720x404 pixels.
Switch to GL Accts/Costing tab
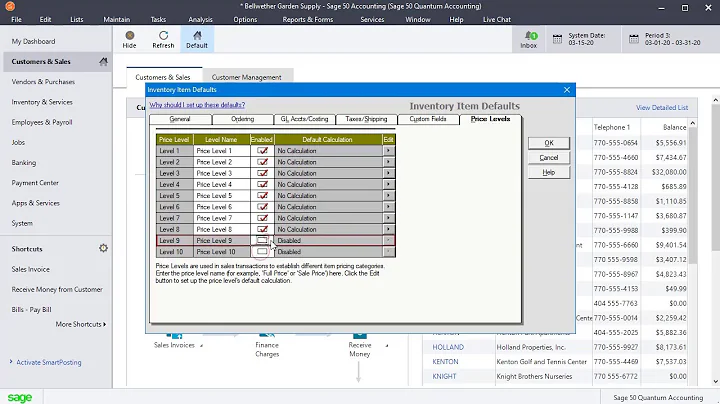click(304, 119)
